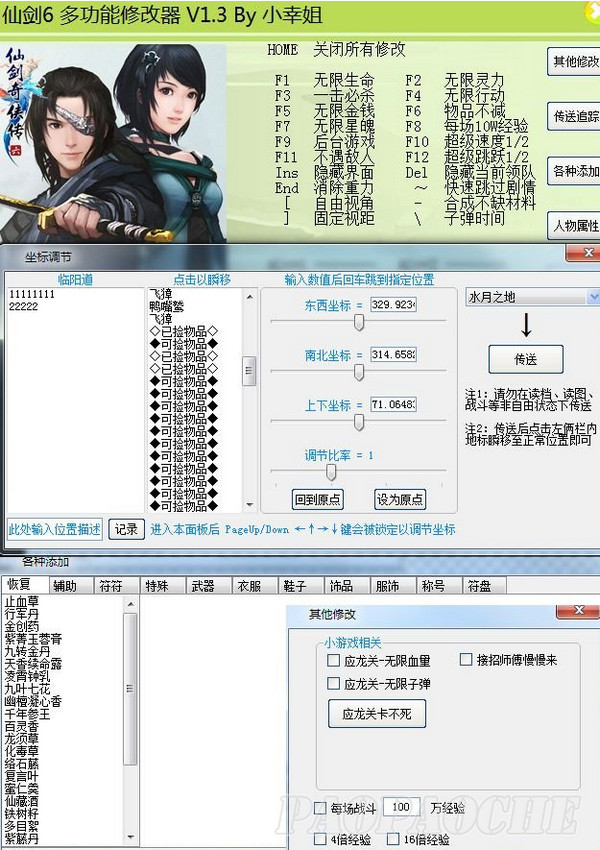Image resolution: width=600 pixels, height=850 pixels.
Task: Click the game cover artwork image
Action: (113, 143)
